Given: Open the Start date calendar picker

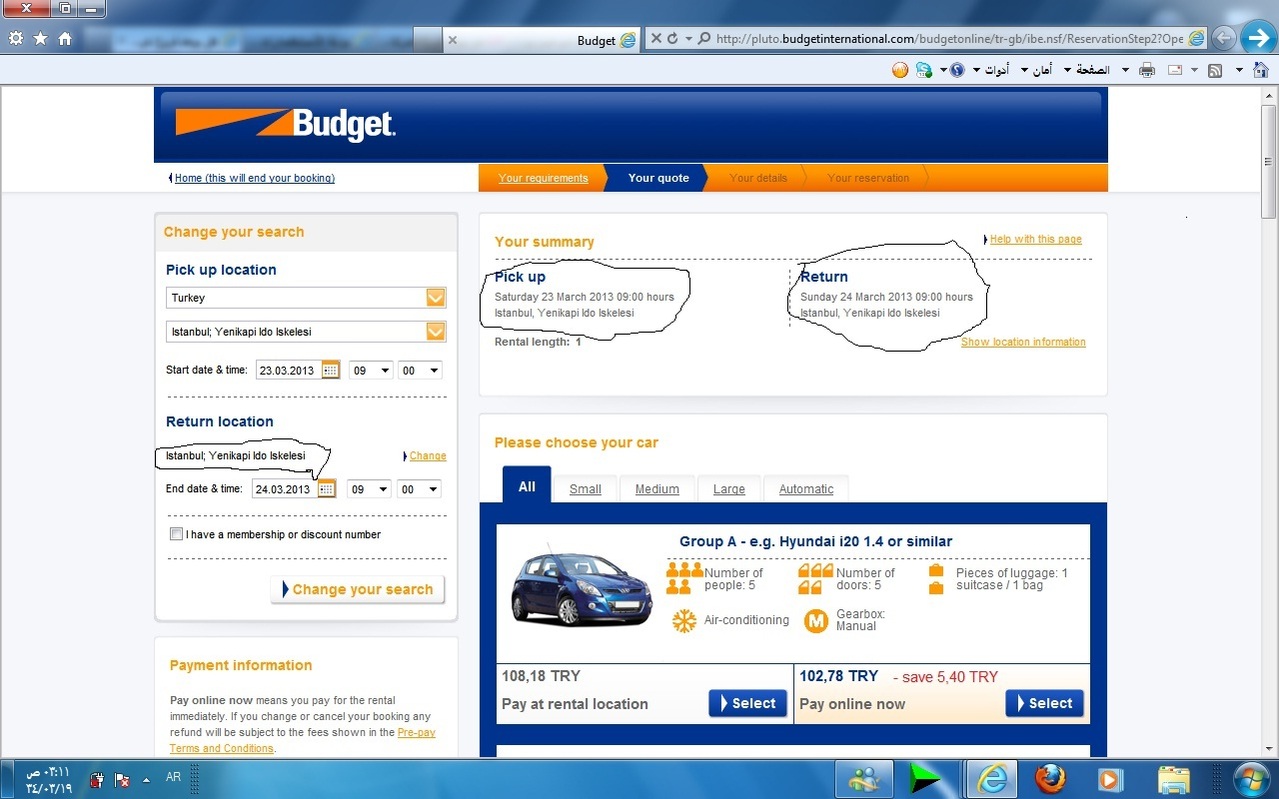Looking at the screenshot, I should coord(330,370).
